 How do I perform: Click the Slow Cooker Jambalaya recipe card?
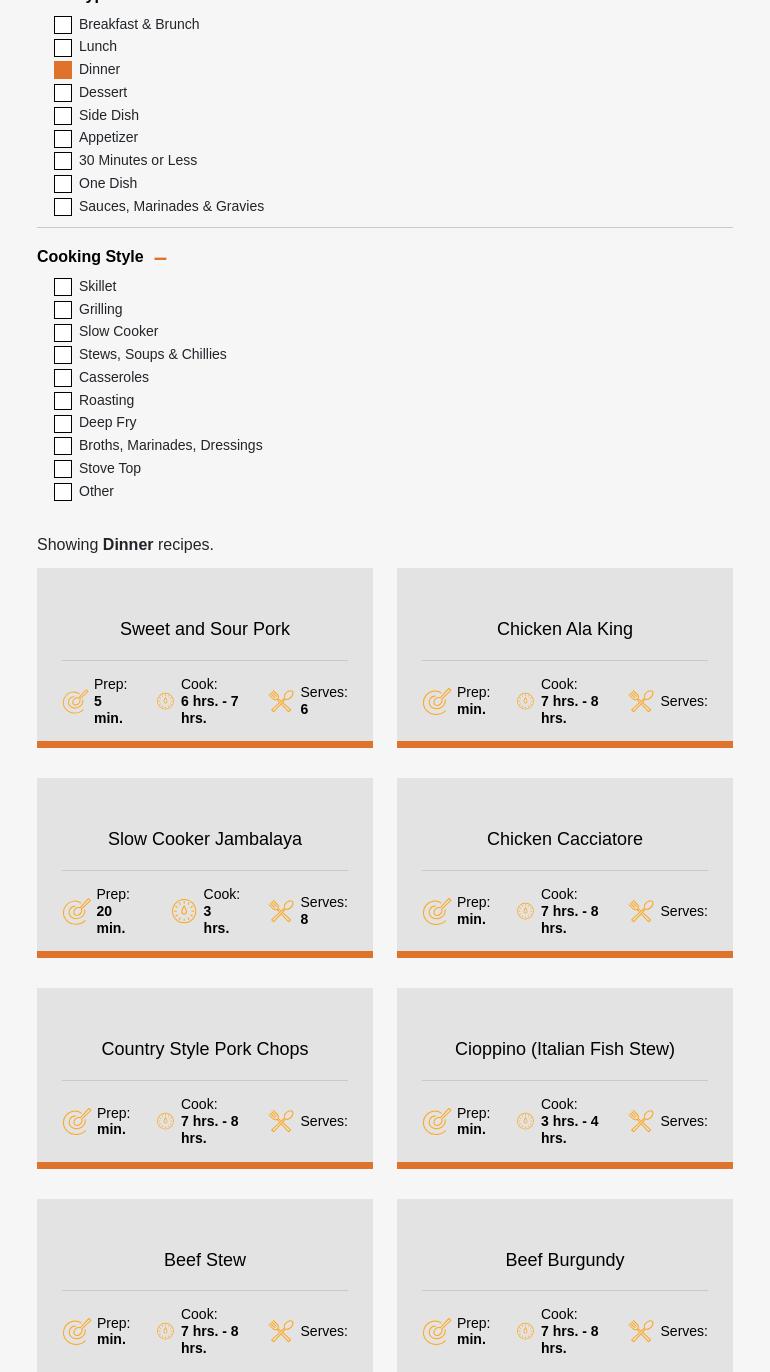[x=204, y=839]
